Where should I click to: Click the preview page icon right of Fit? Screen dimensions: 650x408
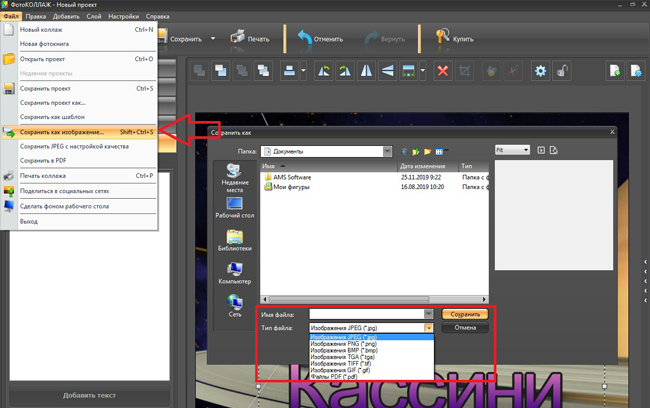click(x=554, y=150)
